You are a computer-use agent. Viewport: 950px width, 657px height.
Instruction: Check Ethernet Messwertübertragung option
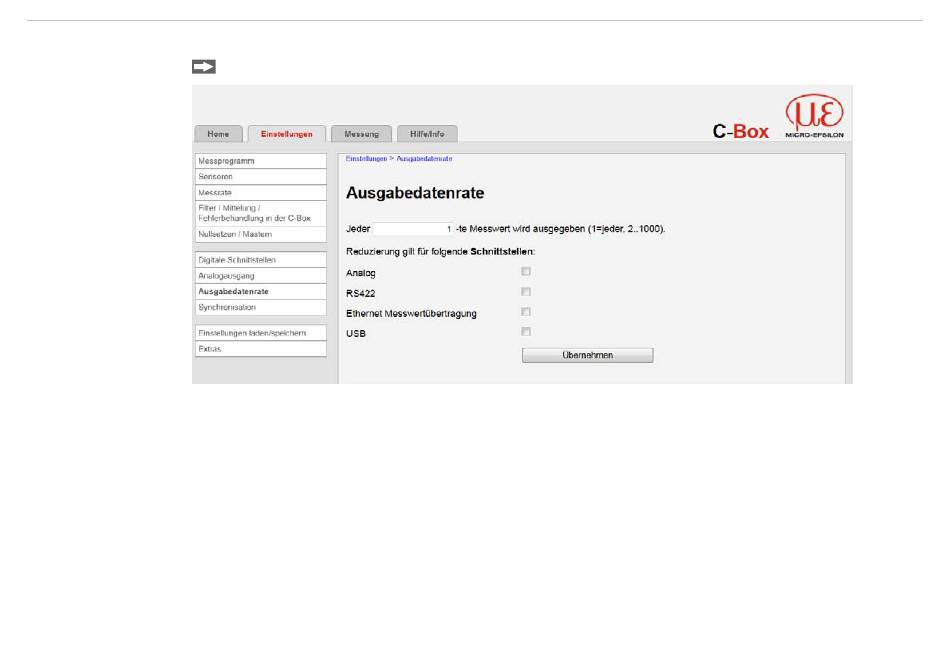(x=526, y=312)
